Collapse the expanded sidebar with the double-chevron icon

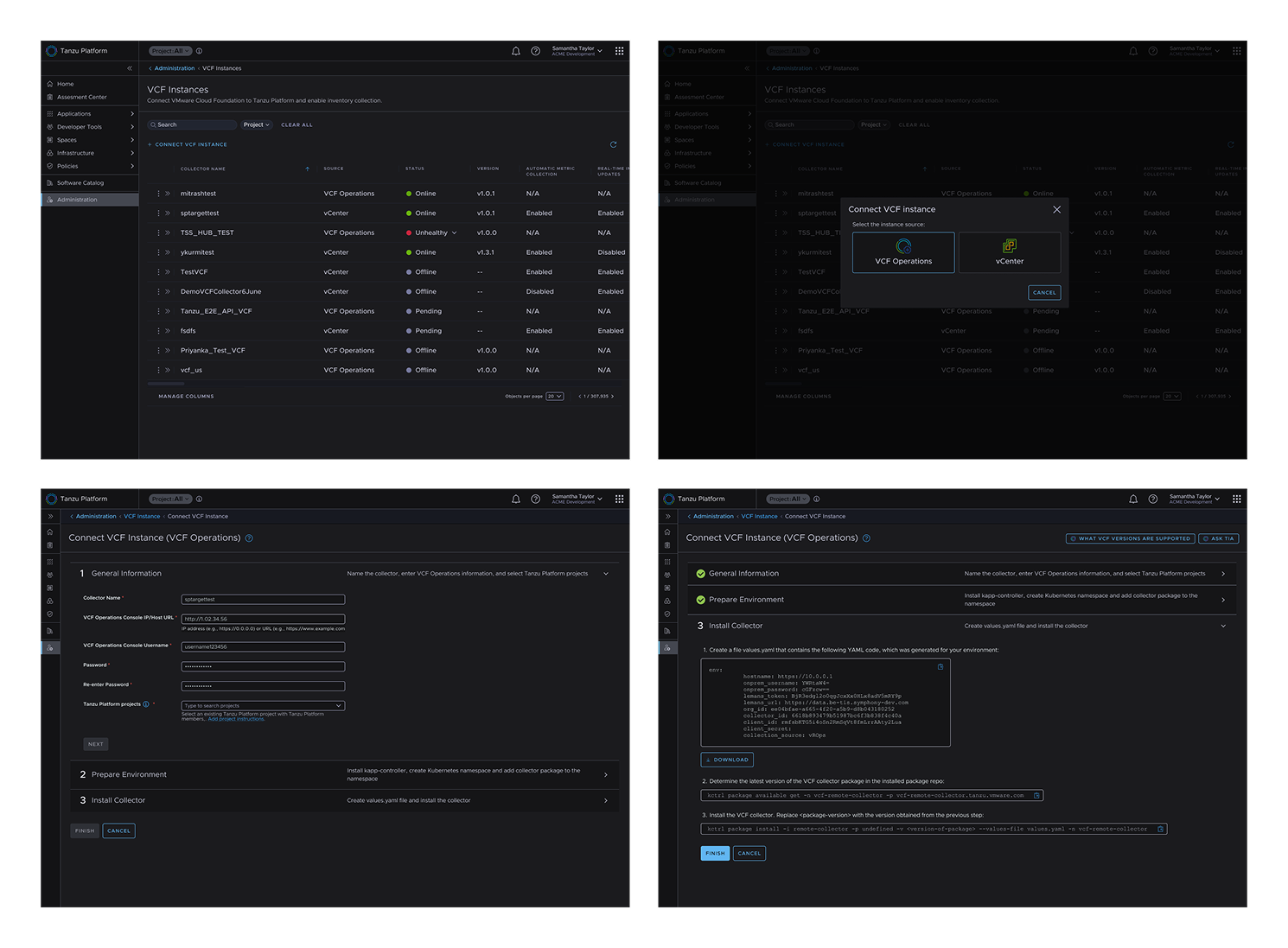[x=130, y=68]
